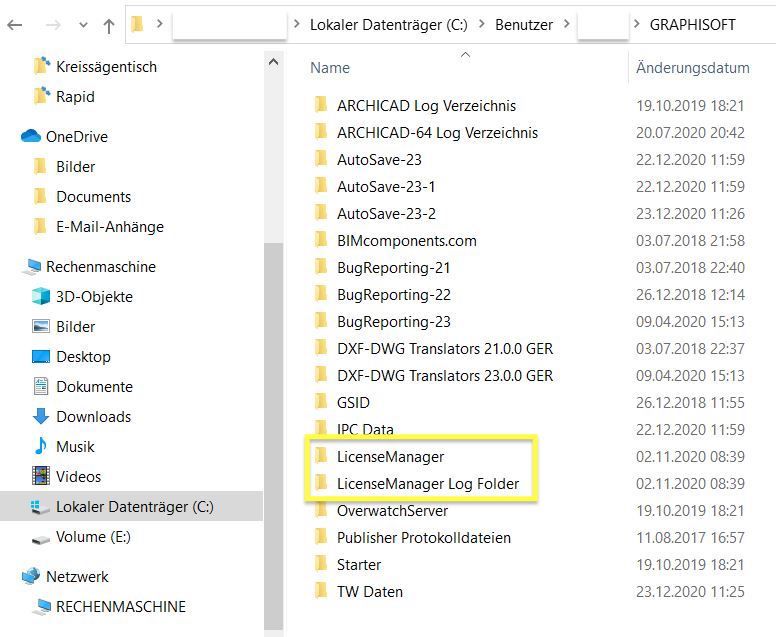Sort by the Name column header
Screen dimensions: 776x637
(x=330, y=68)
